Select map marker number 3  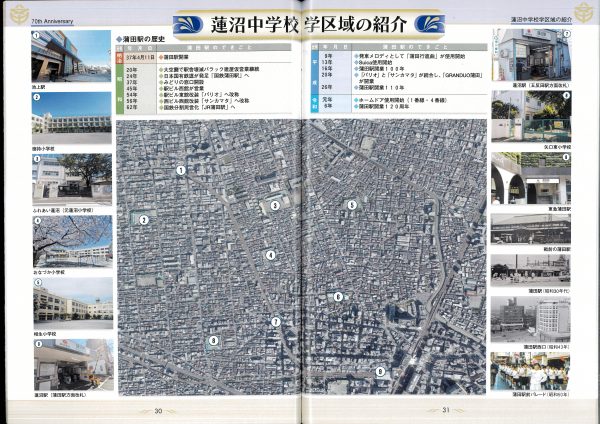(x=275, y=205)
